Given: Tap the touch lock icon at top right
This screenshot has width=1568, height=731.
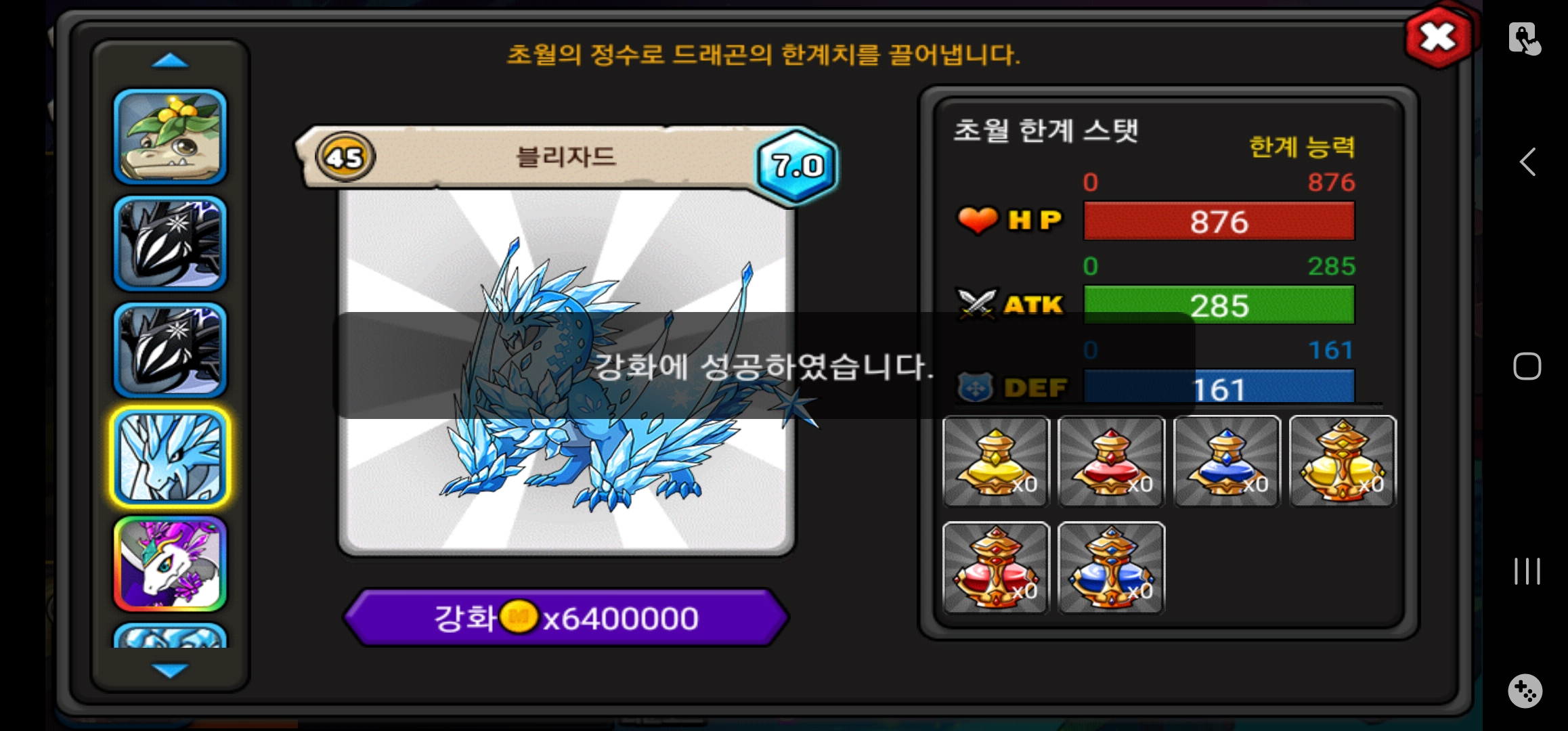Looking at the screenshot, I should coord(1525,39).
